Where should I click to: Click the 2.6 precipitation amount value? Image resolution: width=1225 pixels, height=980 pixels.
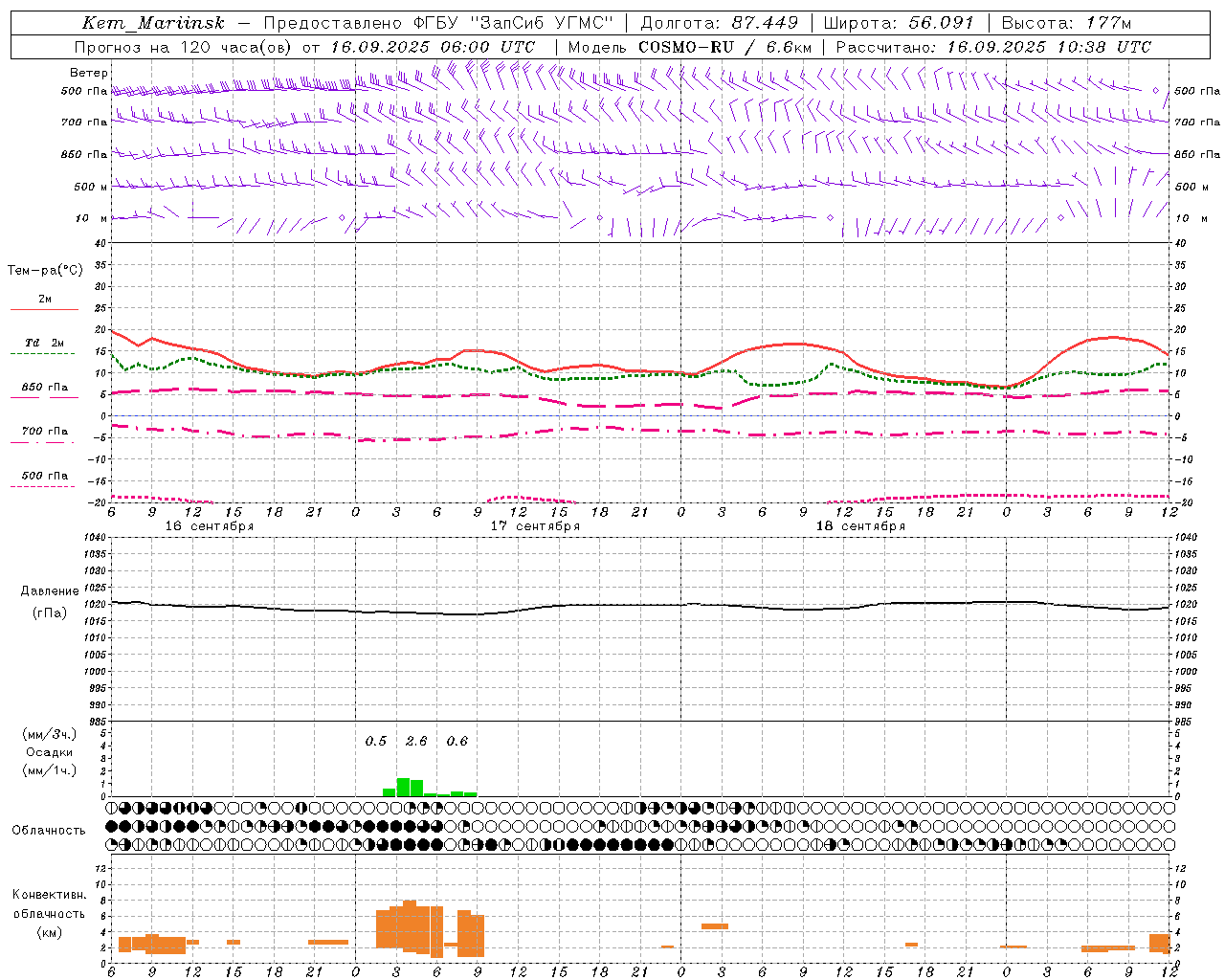(x=416, y=741)
